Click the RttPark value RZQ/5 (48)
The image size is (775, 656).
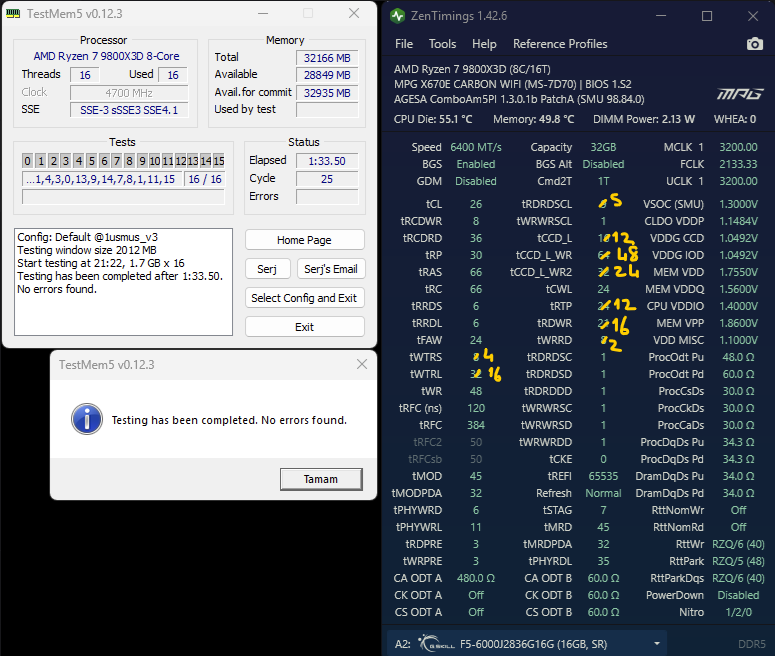pos(738,561)
